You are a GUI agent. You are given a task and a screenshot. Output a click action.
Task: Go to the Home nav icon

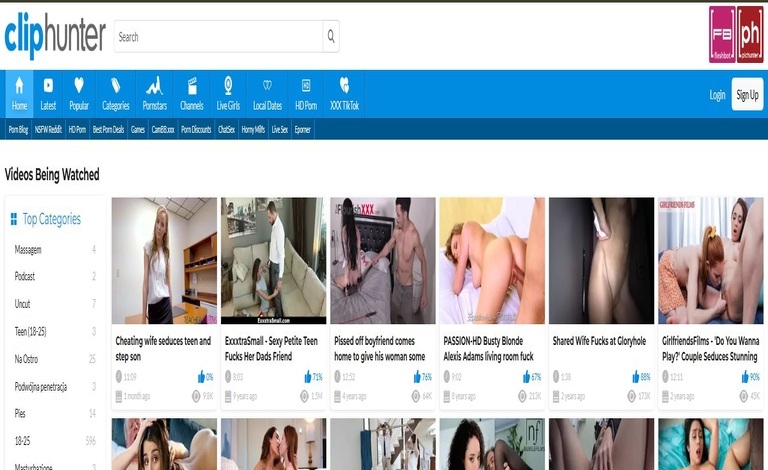click(19, 86)
